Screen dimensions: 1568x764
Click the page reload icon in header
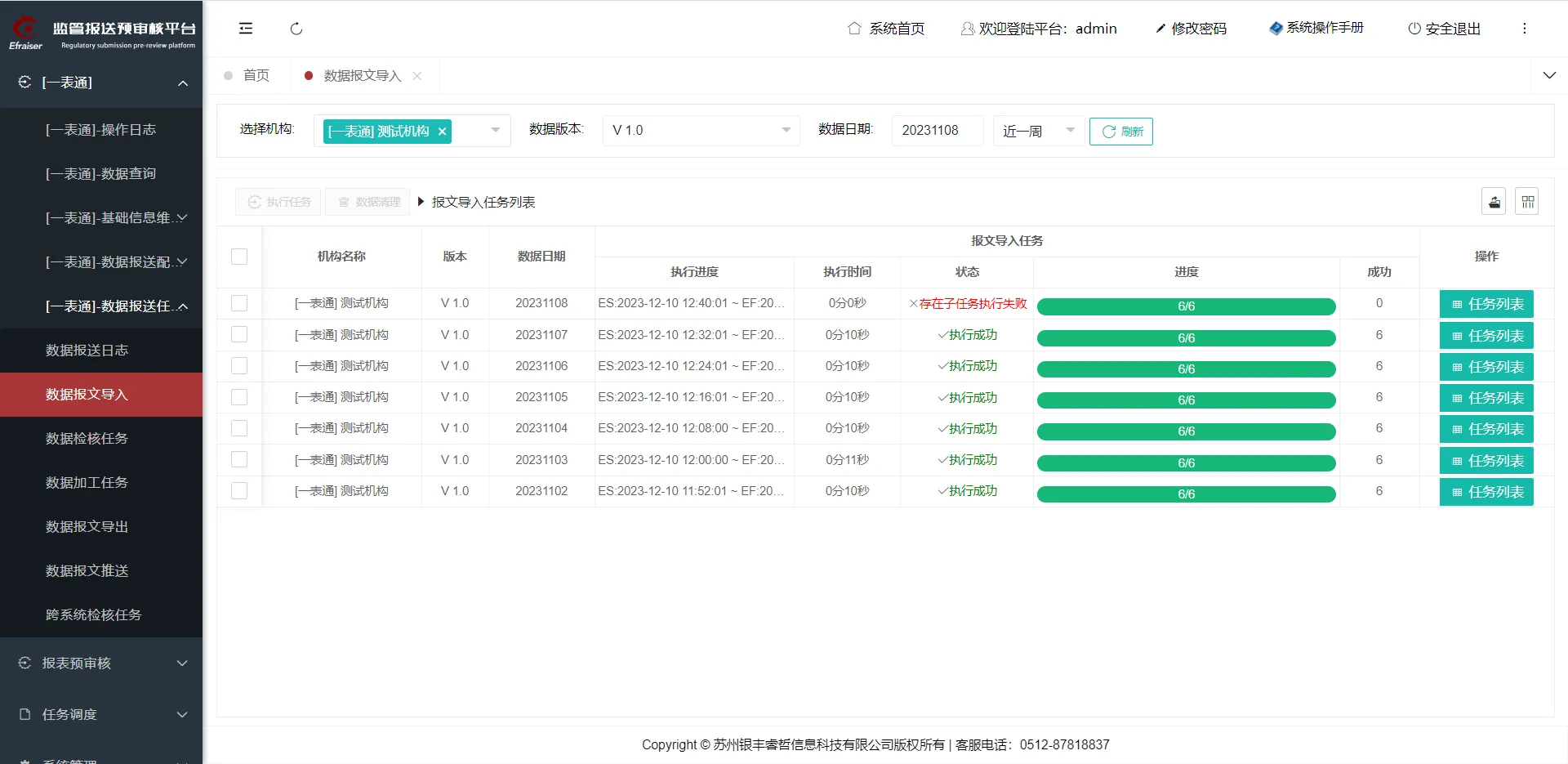296,29
